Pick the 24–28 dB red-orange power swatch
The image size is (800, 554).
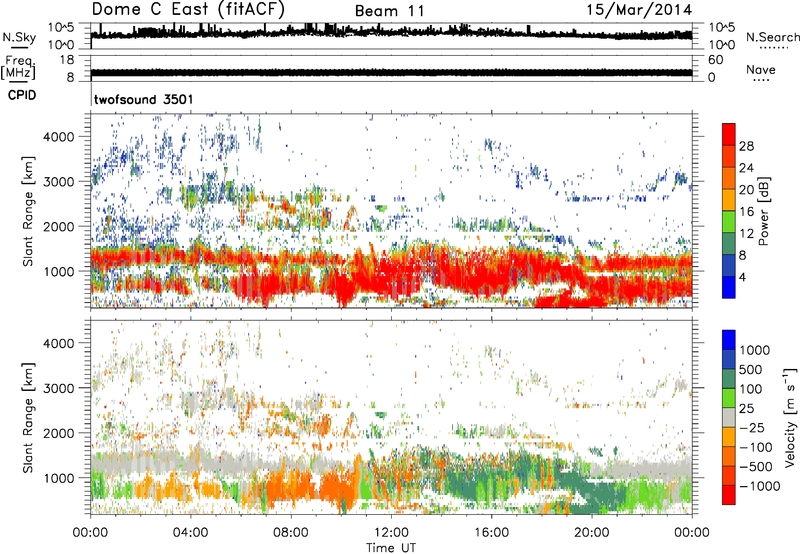click(729, 157)
